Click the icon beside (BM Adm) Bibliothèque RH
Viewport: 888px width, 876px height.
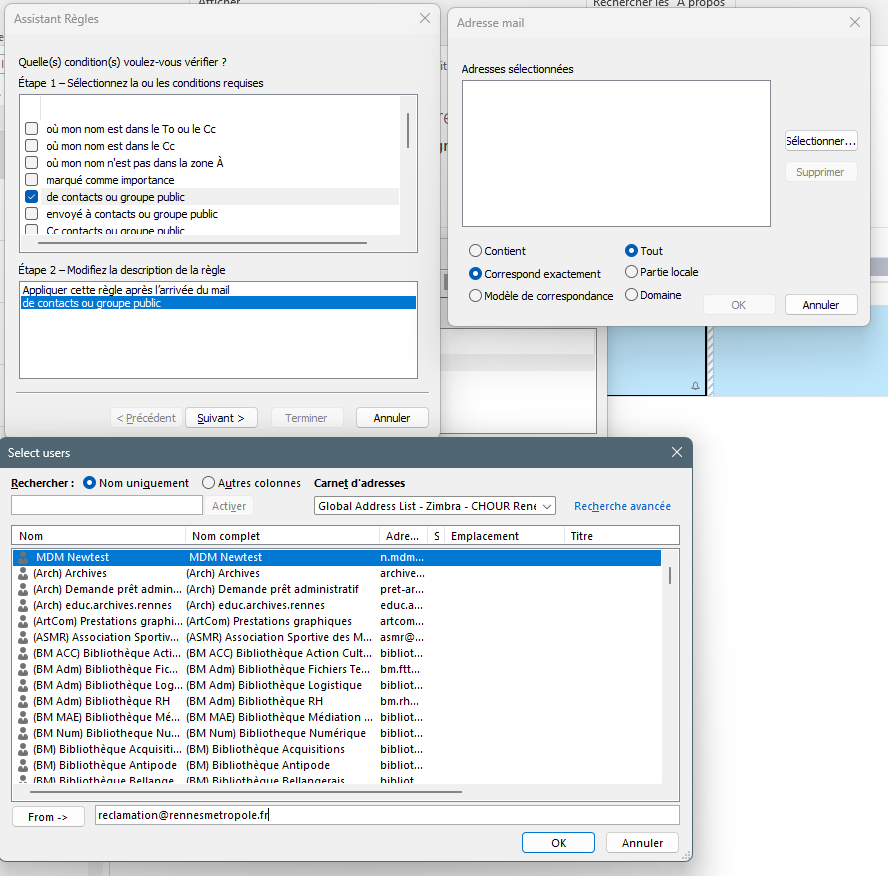(23, 701)
